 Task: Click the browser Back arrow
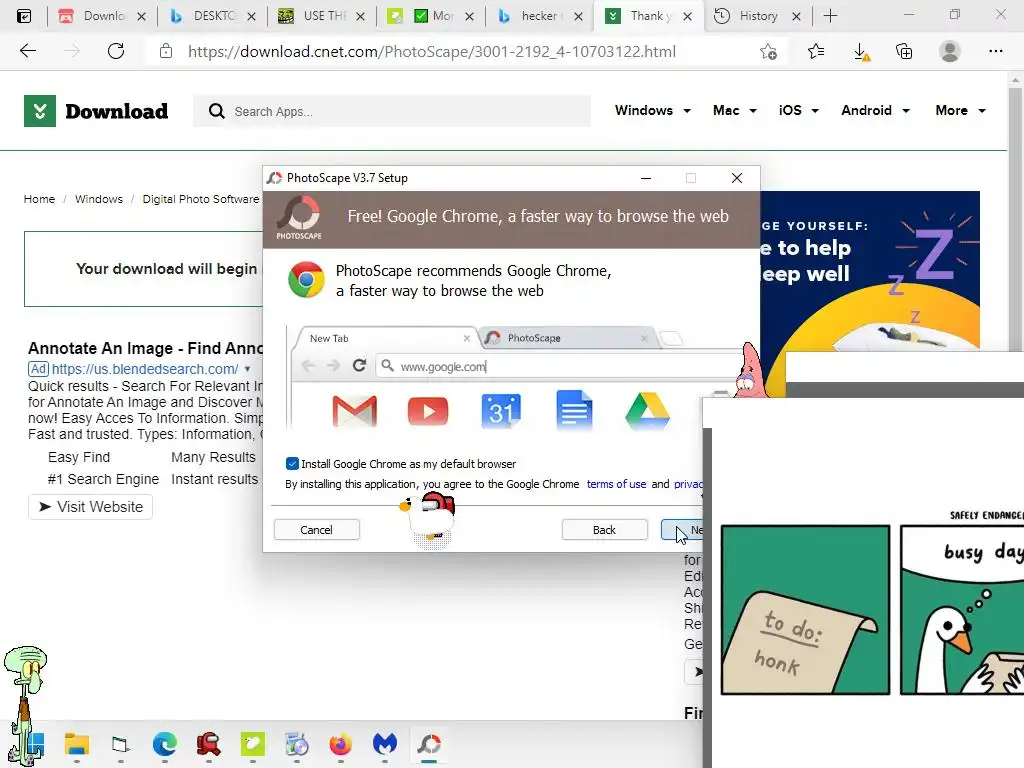click(27, 51)
